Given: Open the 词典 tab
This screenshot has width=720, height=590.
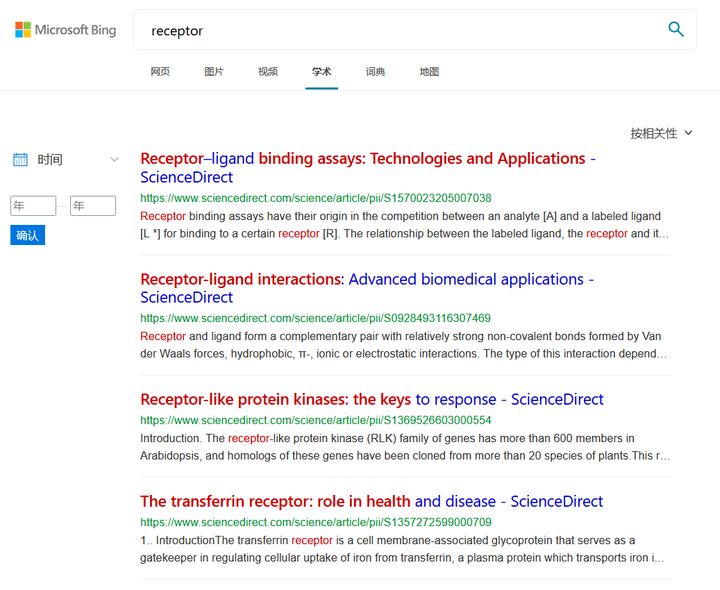Looking at the screenshot, I should (x=375, y=72).
